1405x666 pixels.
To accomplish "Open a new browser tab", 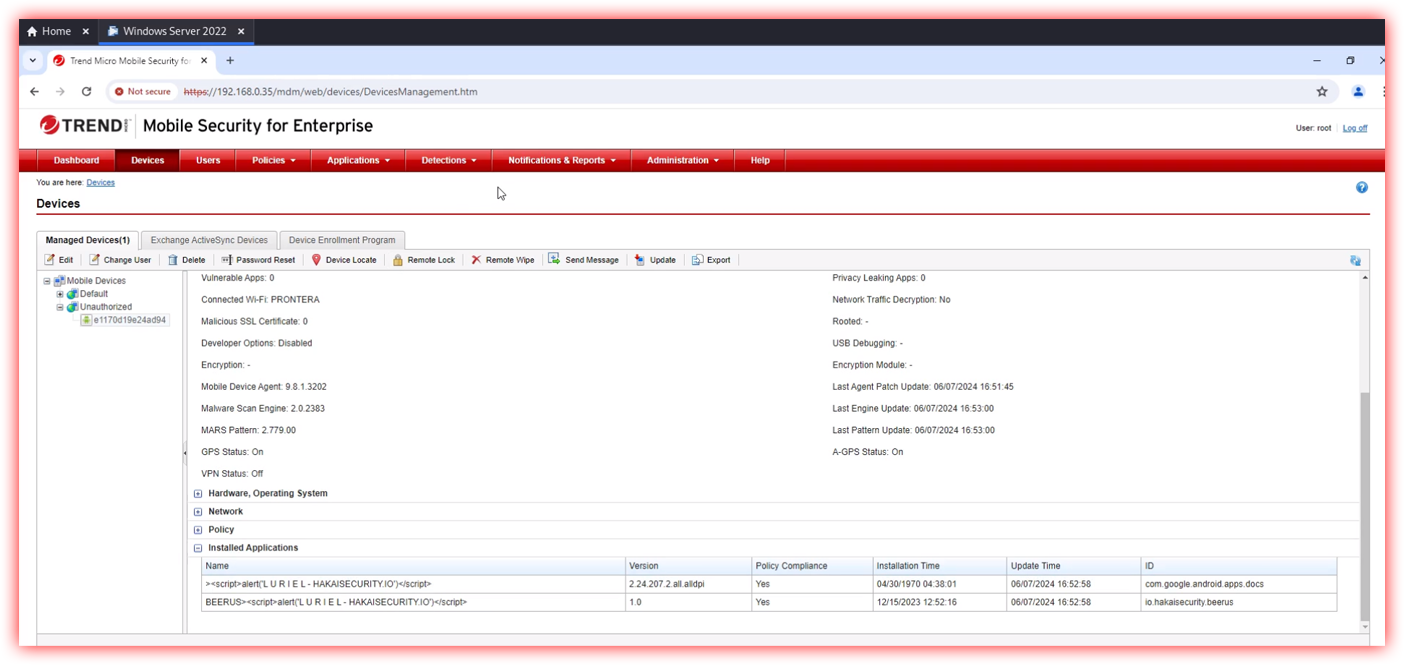I will [x=230, y=60].
